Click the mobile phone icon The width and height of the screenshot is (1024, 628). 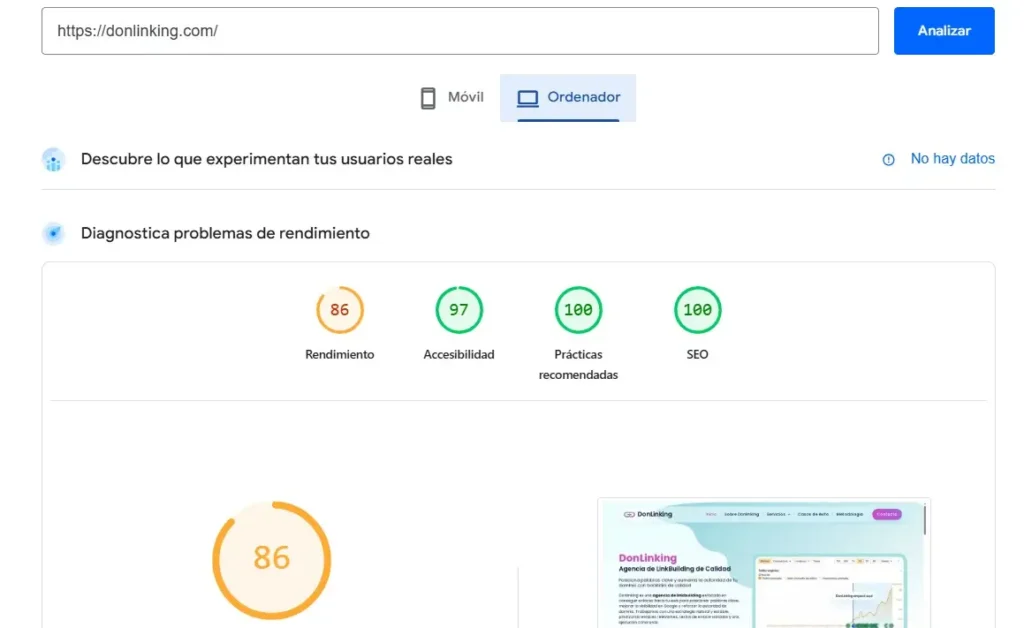point(428,98)
